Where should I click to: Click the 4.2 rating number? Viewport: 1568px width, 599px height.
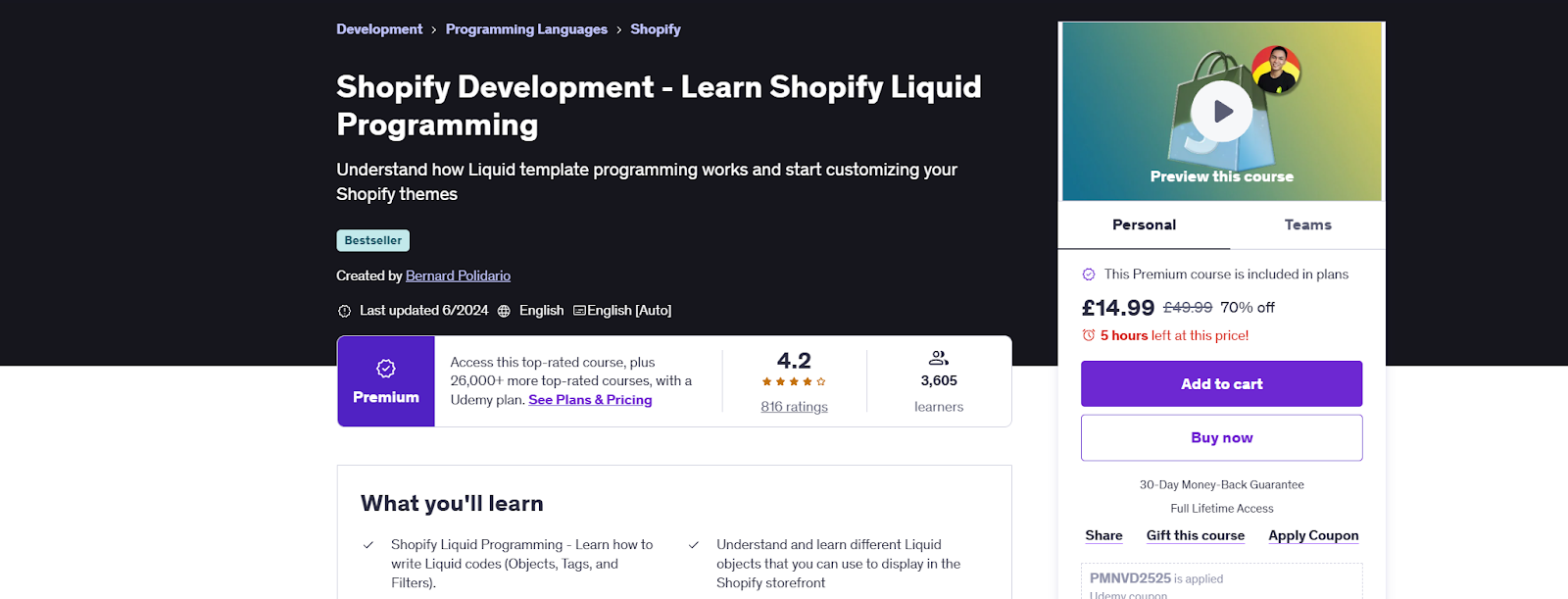tap(794, 361)
